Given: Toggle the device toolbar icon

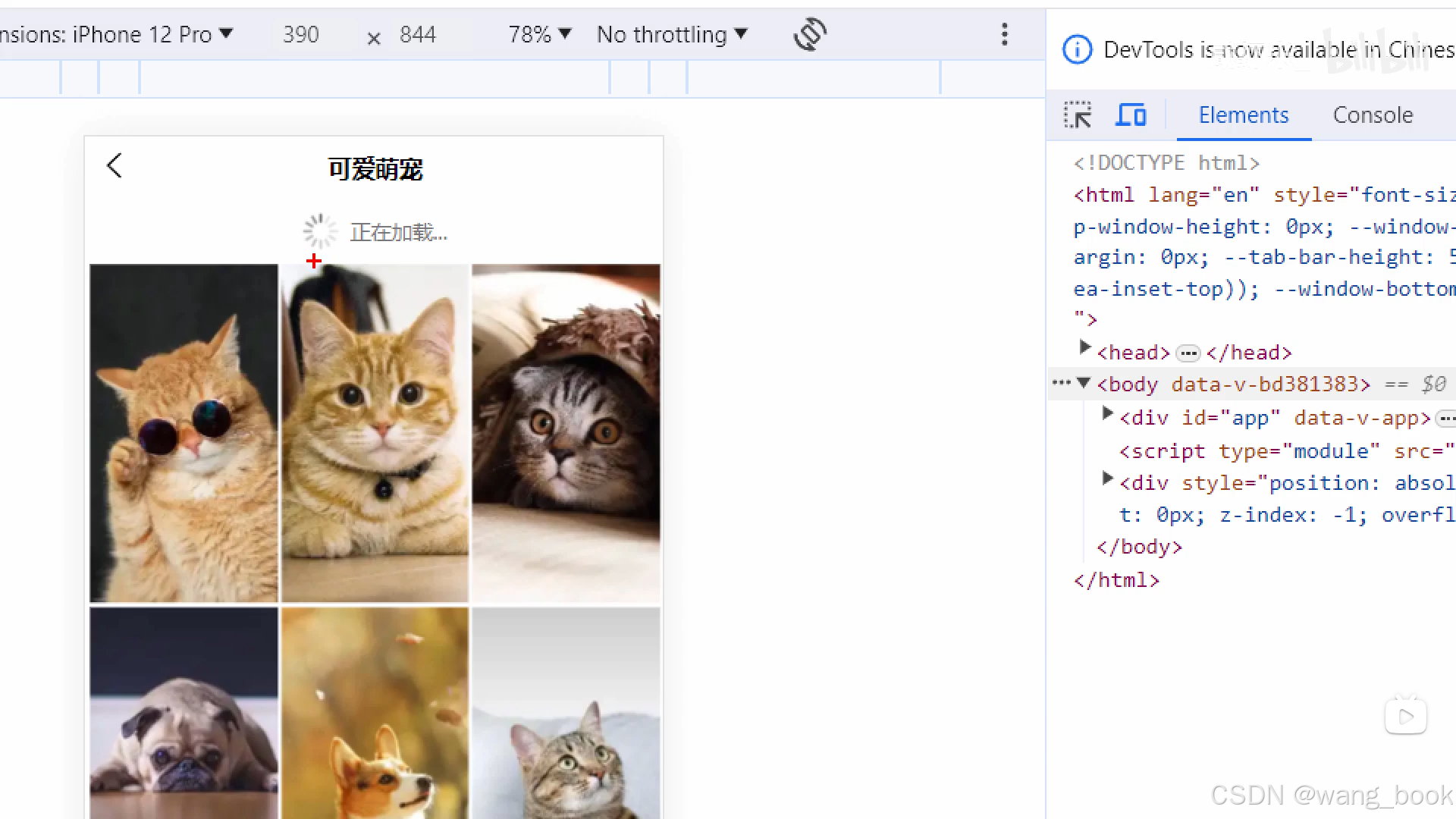Looking at the screenshot, I should (x=1131, y=115).
